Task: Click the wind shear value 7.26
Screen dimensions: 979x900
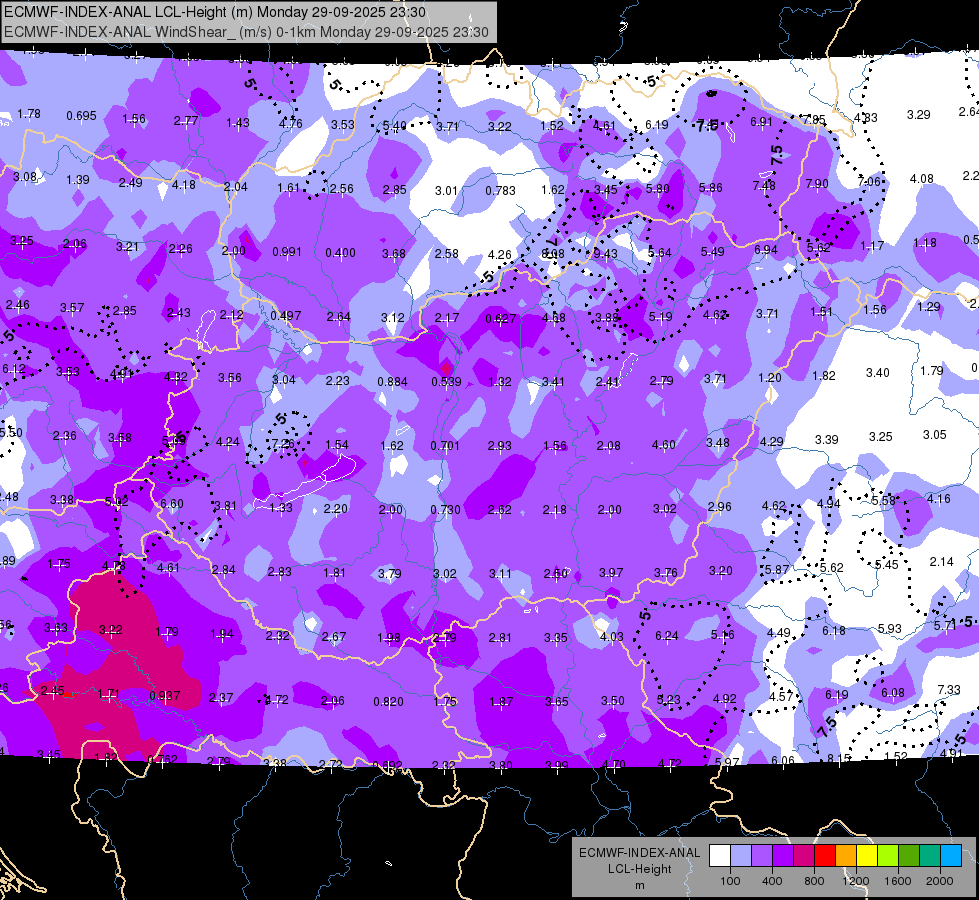Action: [283, 443]
